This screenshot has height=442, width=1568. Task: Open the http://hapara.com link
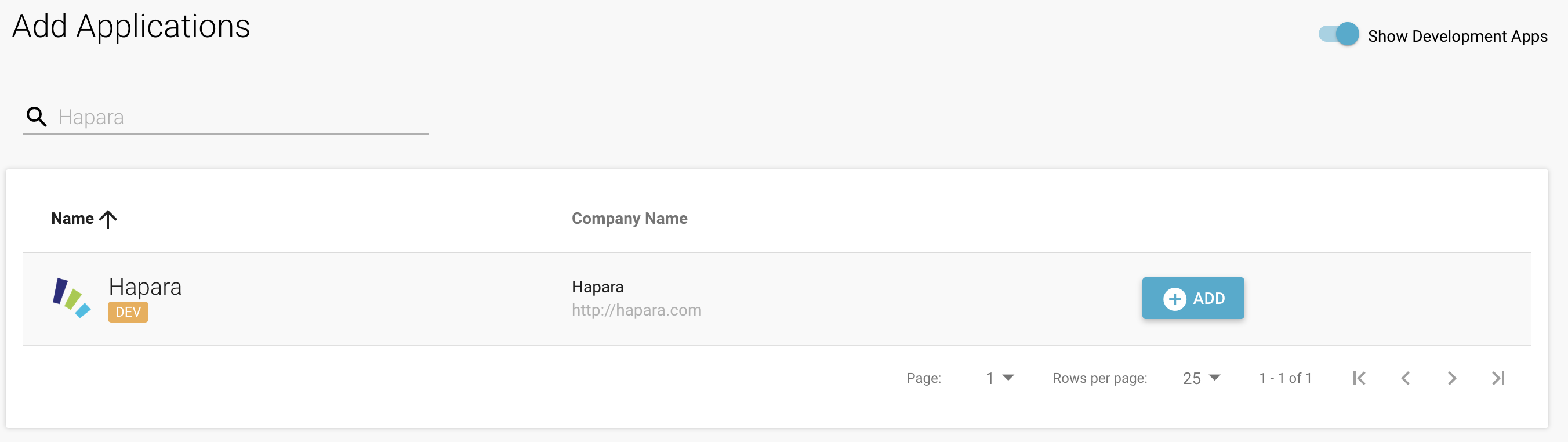coord(636,309)
